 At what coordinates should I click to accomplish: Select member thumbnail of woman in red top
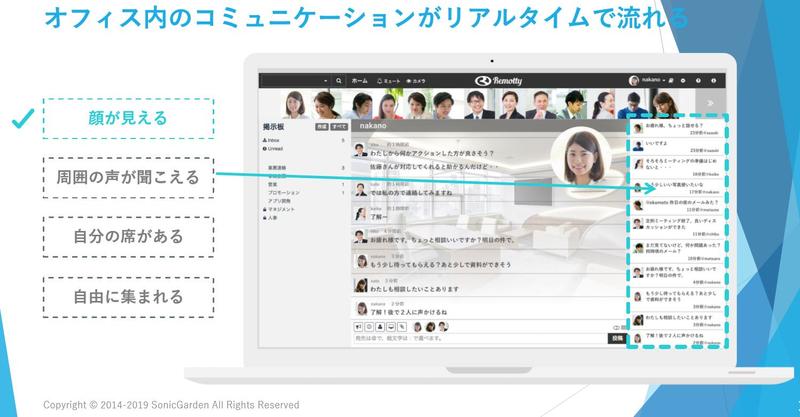click(x=389, y=105)
